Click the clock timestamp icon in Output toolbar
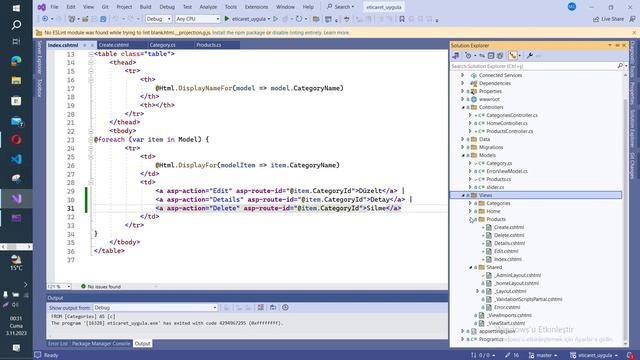This screenshot has height=360, width=640. (285, 307)
